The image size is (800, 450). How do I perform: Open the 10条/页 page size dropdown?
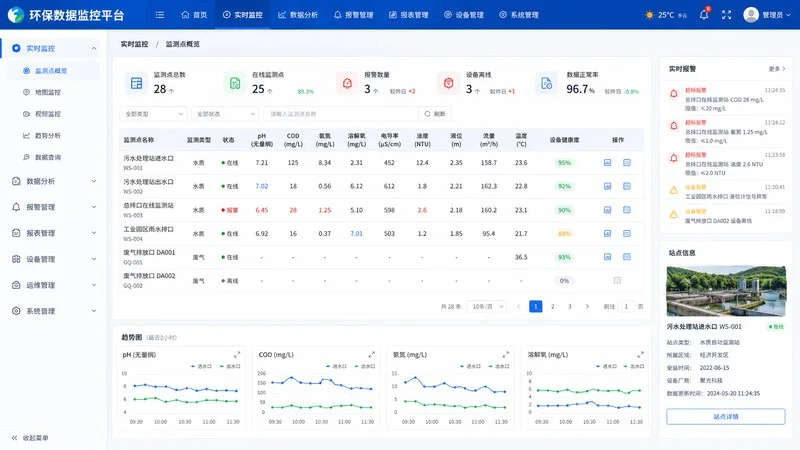click(486, 306)
